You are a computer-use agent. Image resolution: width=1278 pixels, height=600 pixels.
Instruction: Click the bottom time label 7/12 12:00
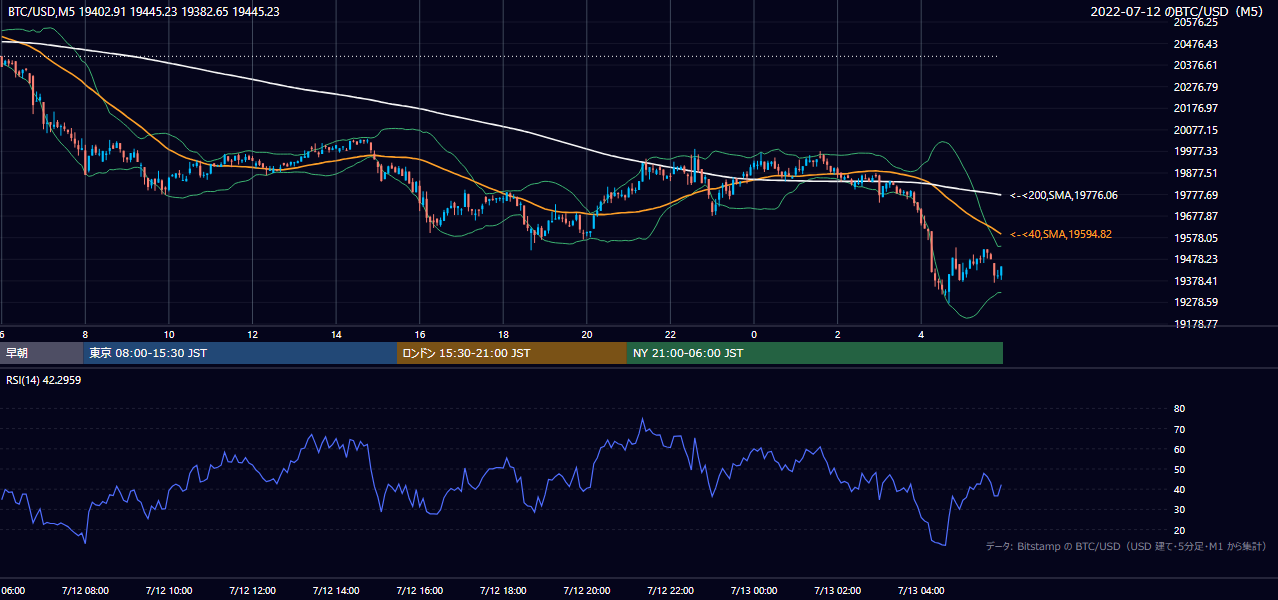(x=252, y=591)
